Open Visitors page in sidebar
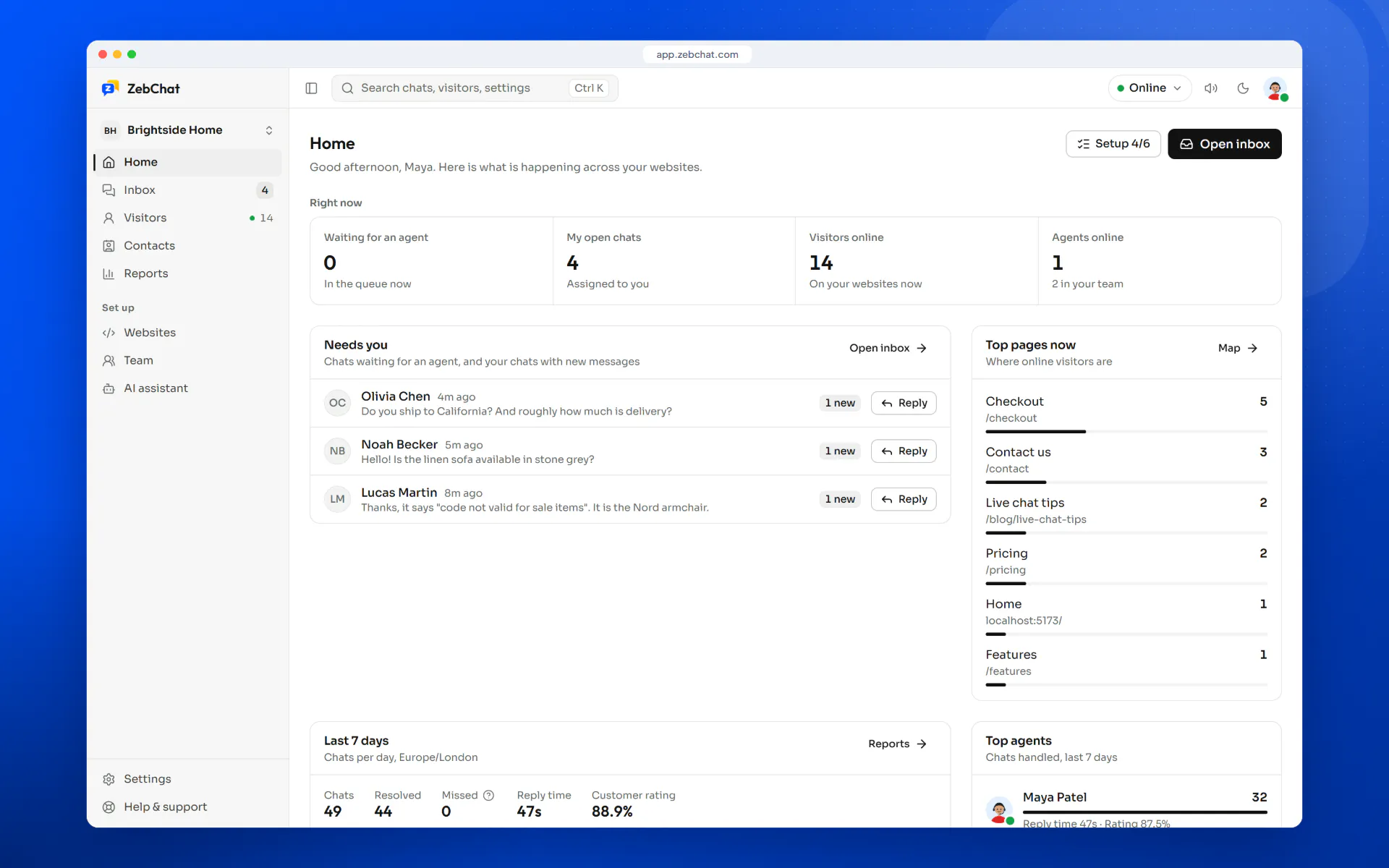Image resolution: width=1389 pixels, height=868 pixels. (x=188, y=218)
